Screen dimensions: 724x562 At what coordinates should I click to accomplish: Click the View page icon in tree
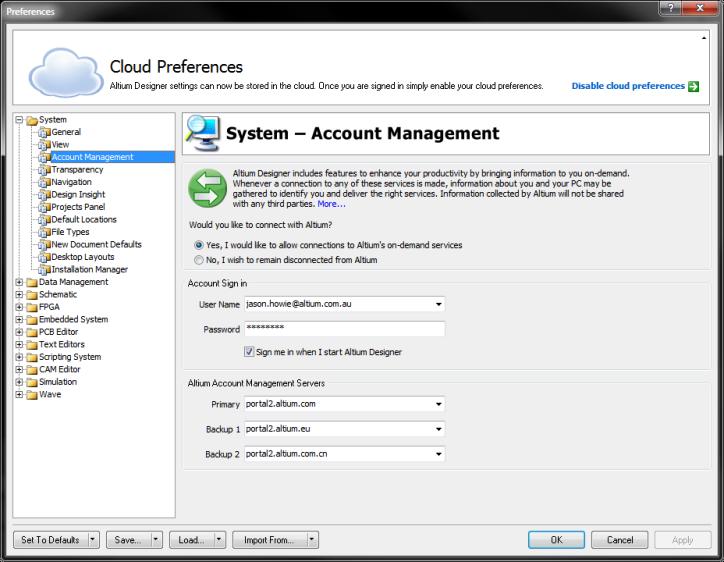coord(44,145)
